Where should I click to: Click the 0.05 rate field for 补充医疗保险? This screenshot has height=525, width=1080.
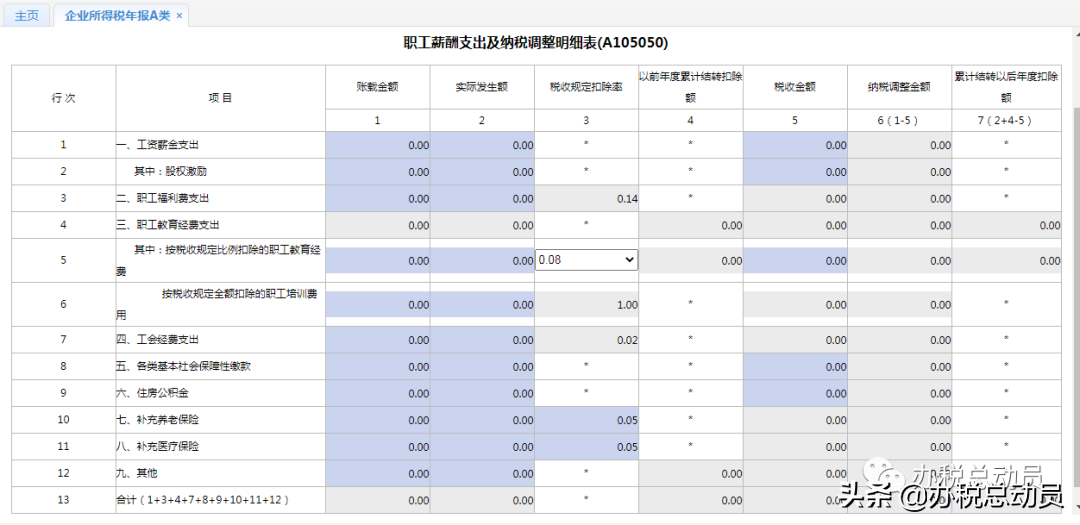pyautogui.click(x=587, y=446)
